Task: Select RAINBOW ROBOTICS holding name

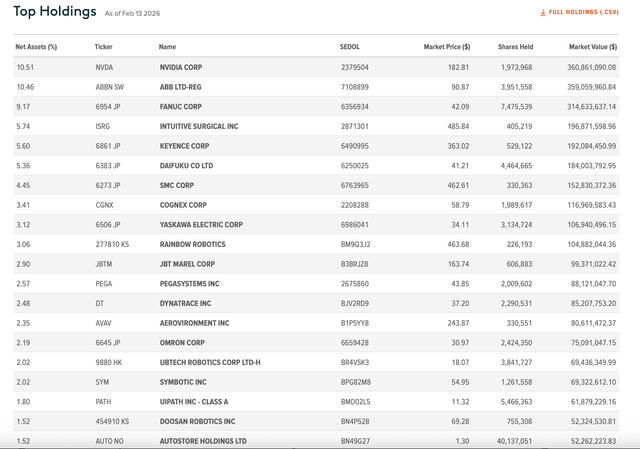Action: pos(193,244)
